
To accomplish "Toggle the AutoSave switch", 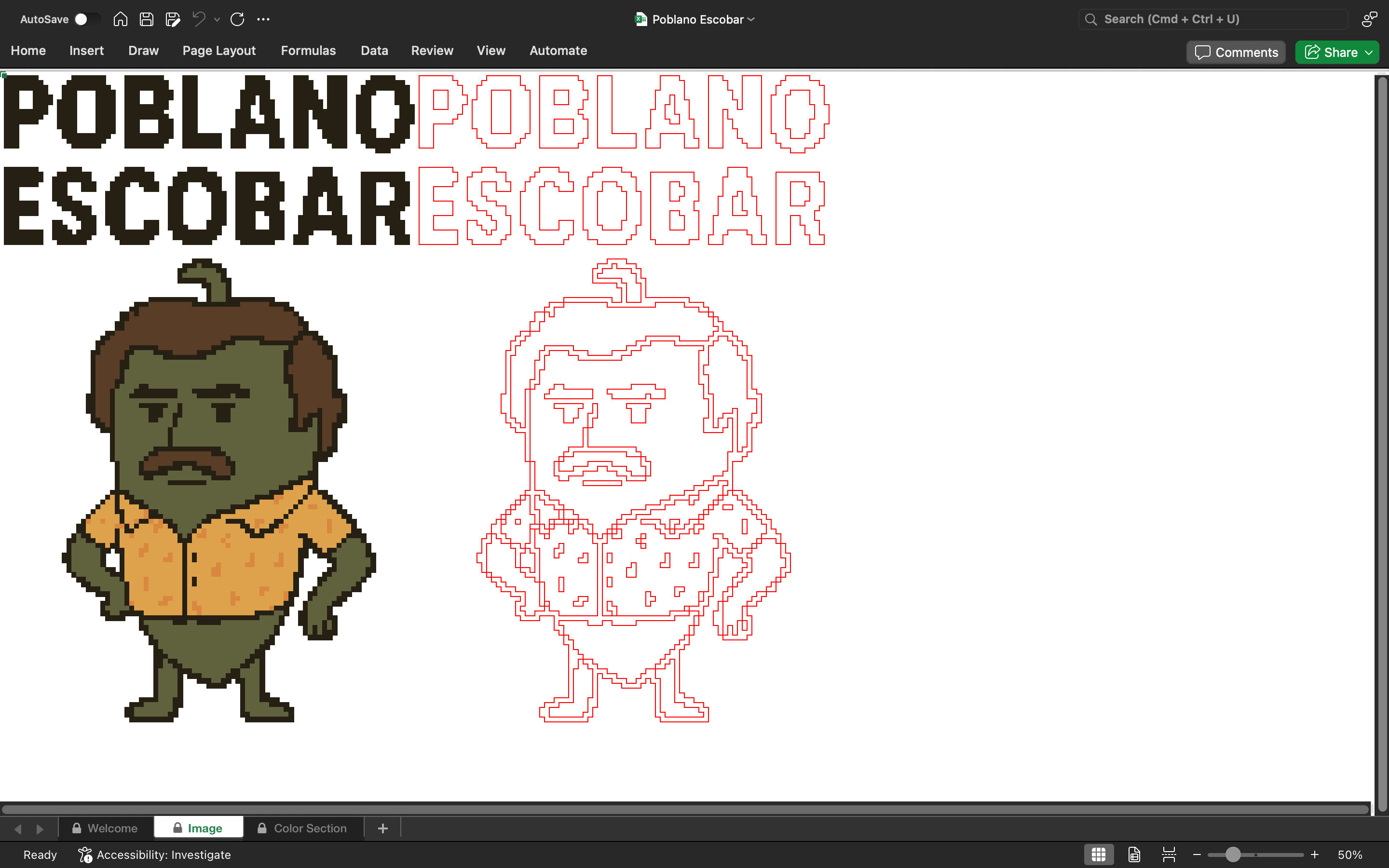I will click(87, 19).
